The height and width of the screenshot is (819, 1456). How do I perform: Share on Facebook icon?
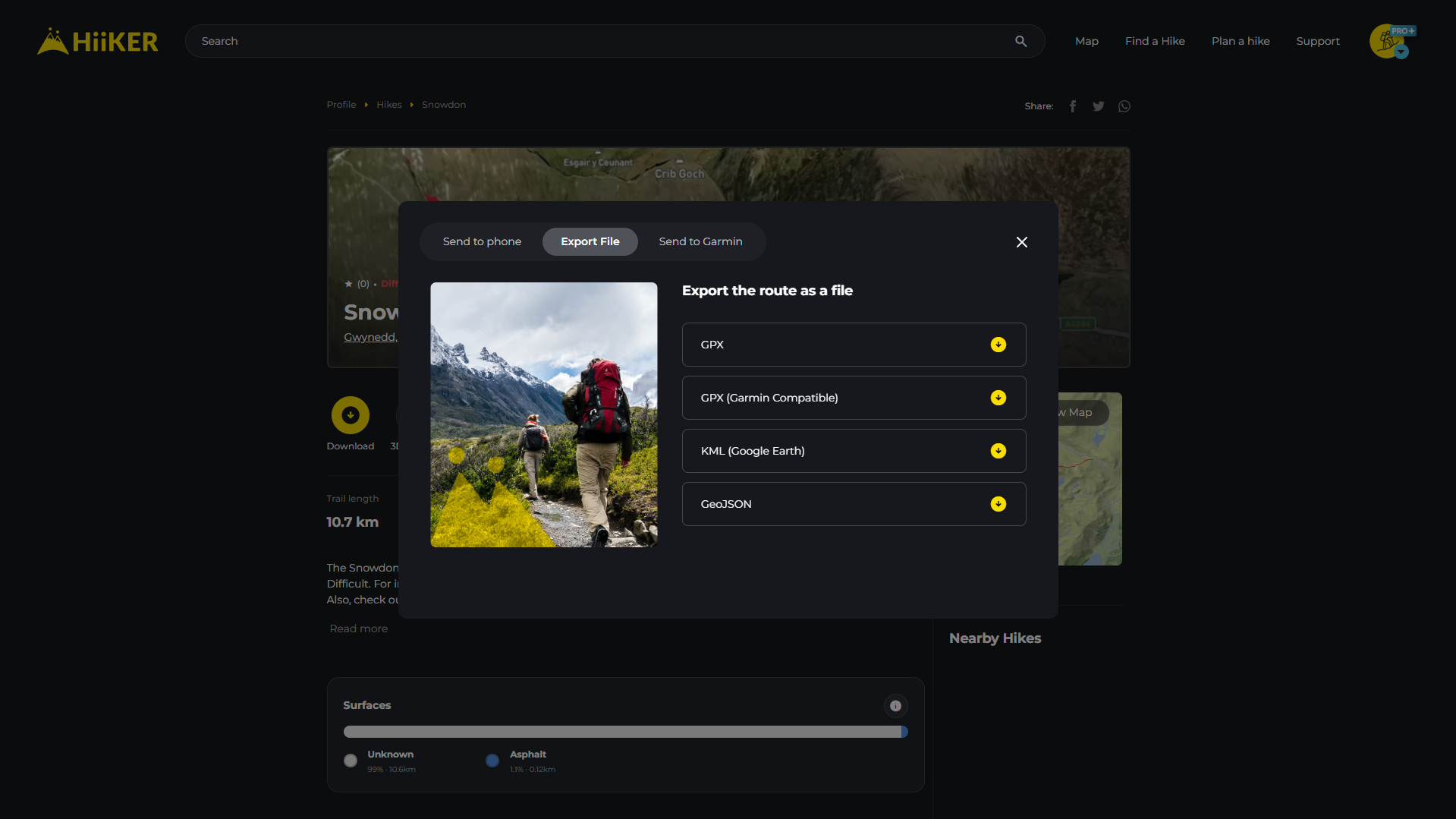(x=1073, y=106)
